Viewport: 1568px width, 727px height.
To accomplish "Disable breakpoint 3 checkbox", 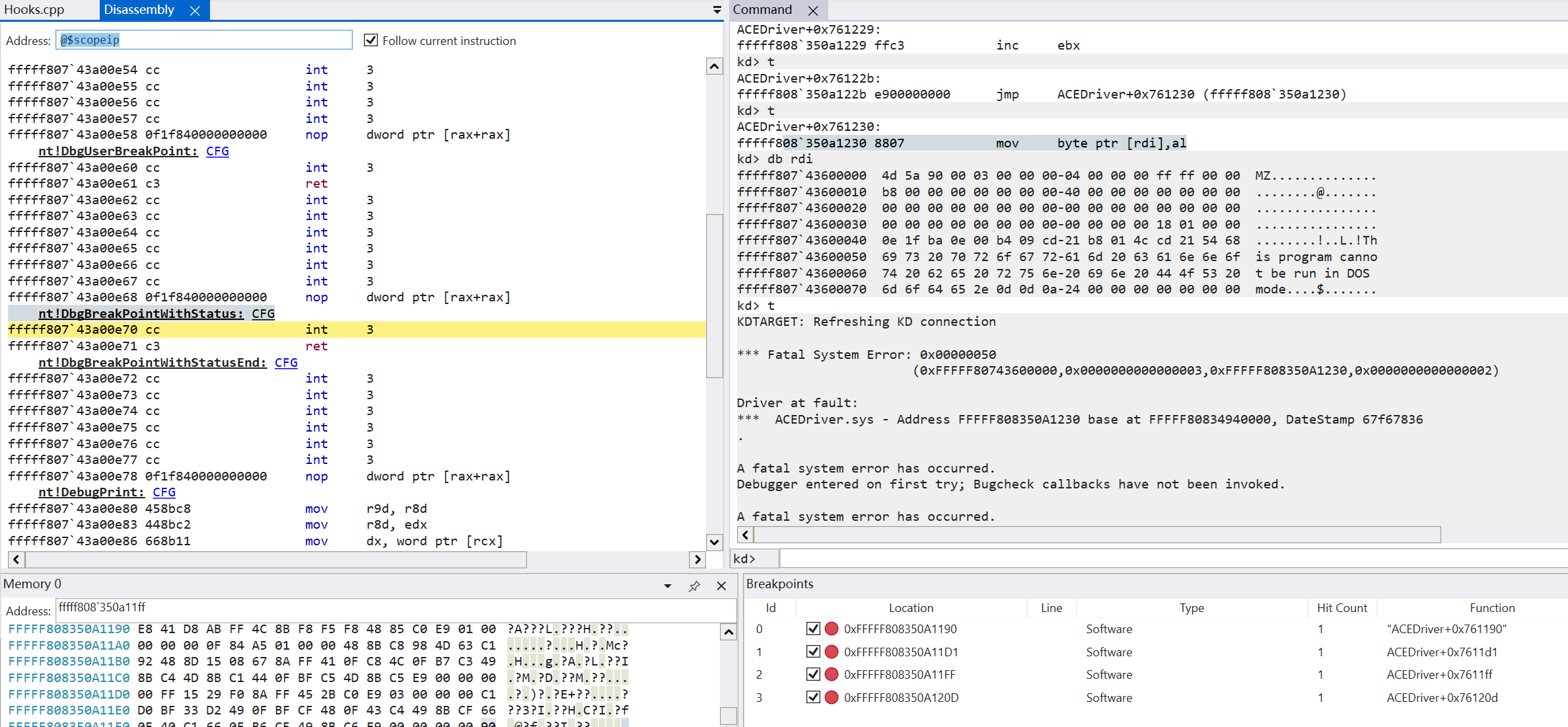I will tap(813, 697).
